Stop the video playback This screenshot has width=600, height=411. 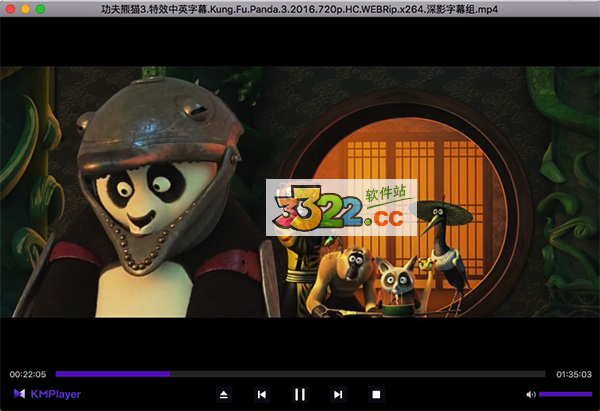[376, 395]
